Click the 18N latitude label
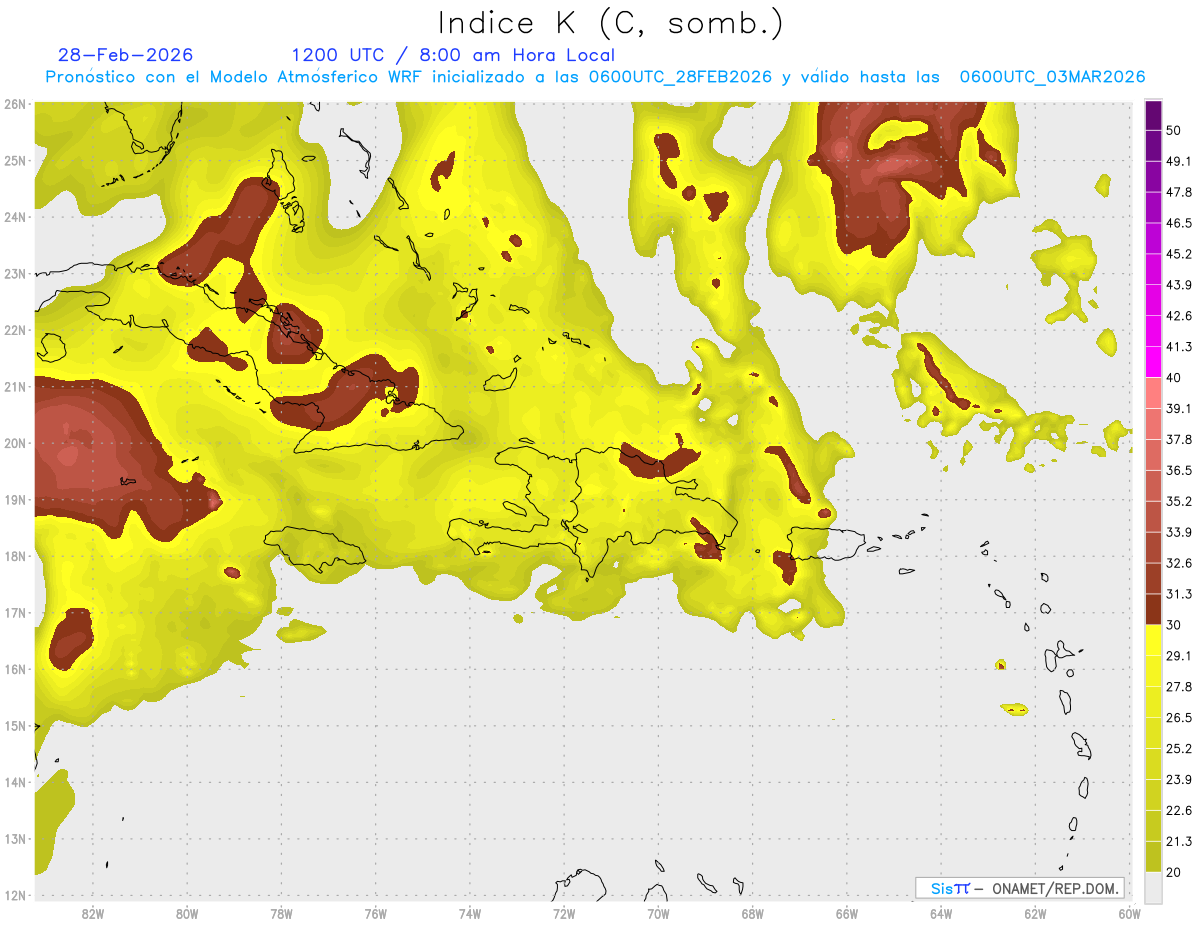Viewport: 1200px width, 927px height. click(x=15, y=556)
